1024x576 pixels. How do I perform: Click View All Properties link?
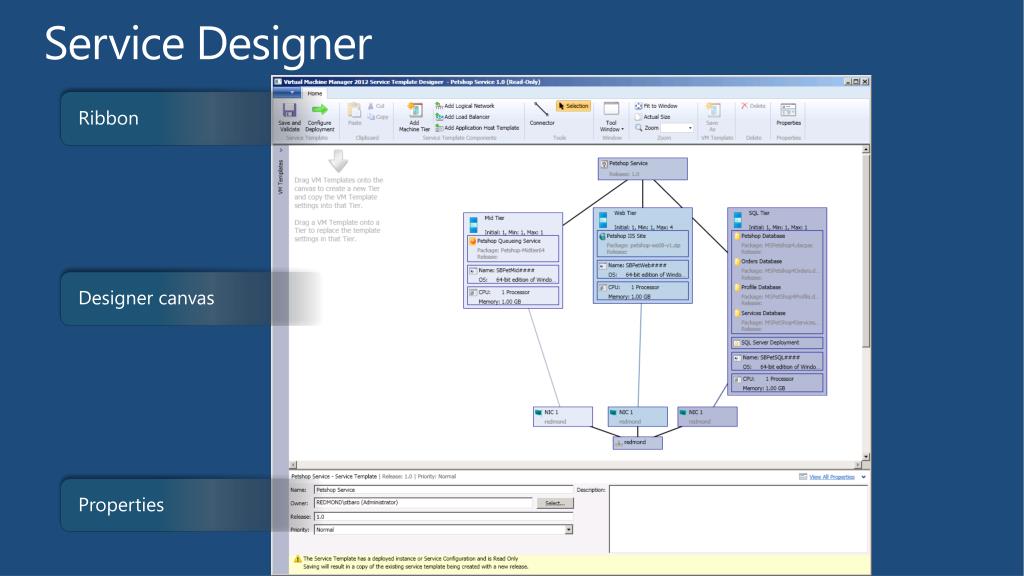[x=831, y=477]
